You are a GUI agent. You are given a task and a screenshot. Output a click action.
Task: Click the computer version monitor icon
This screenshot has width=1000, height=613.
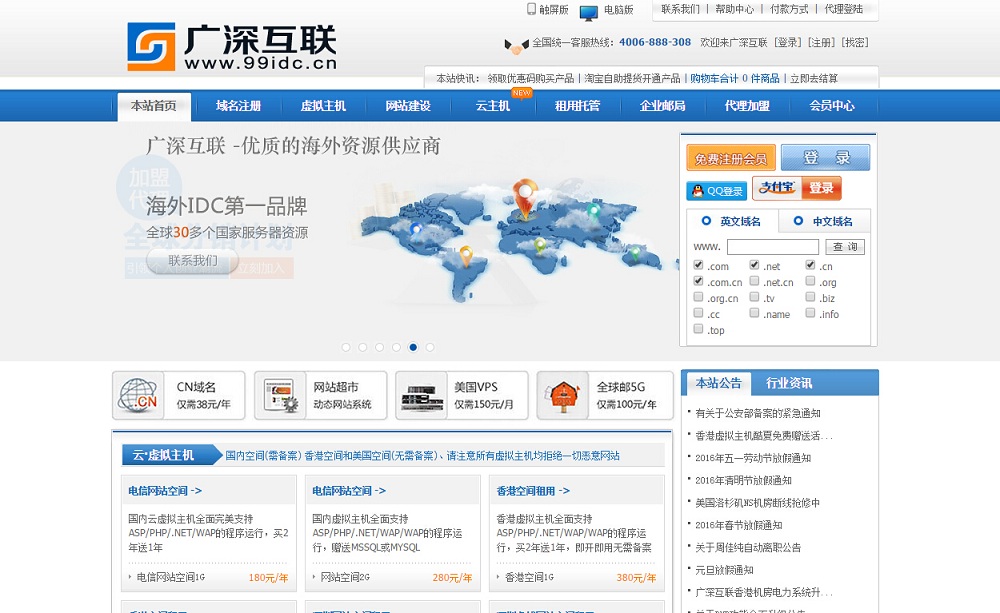pos(589,12)
